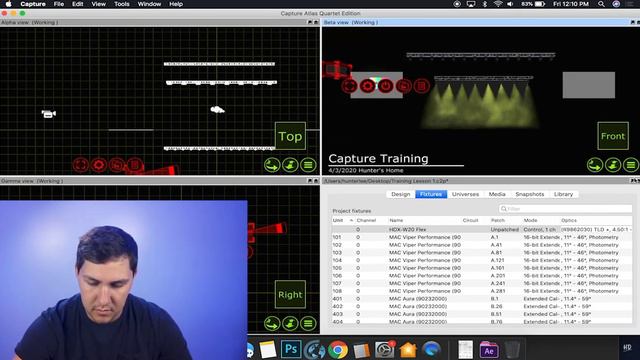This screenshot has height=360, width=640.
Task: Sort by the Unit column header
Action: [x=343, y=220]
